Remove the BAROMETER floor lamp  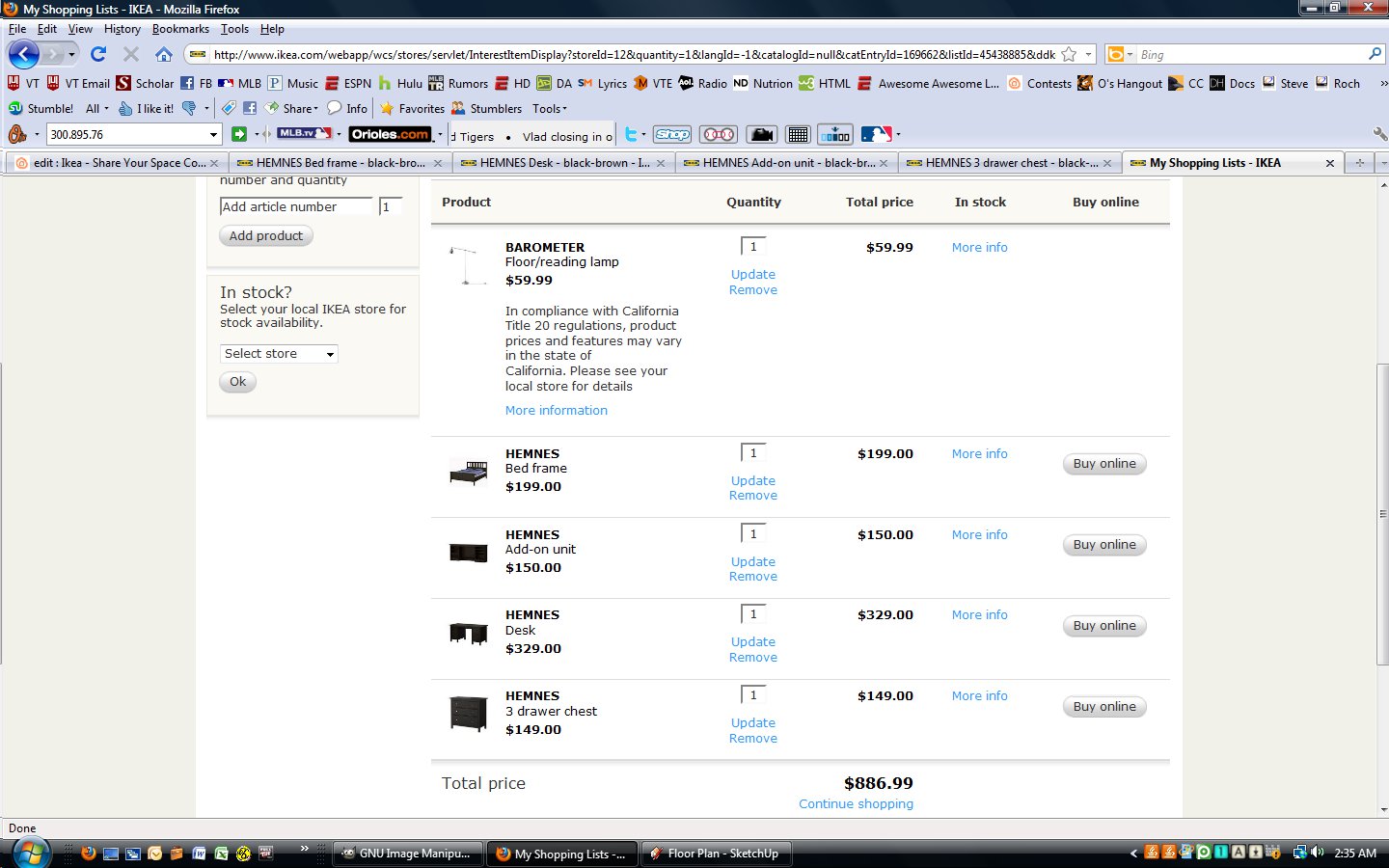(x=753, y=290)
